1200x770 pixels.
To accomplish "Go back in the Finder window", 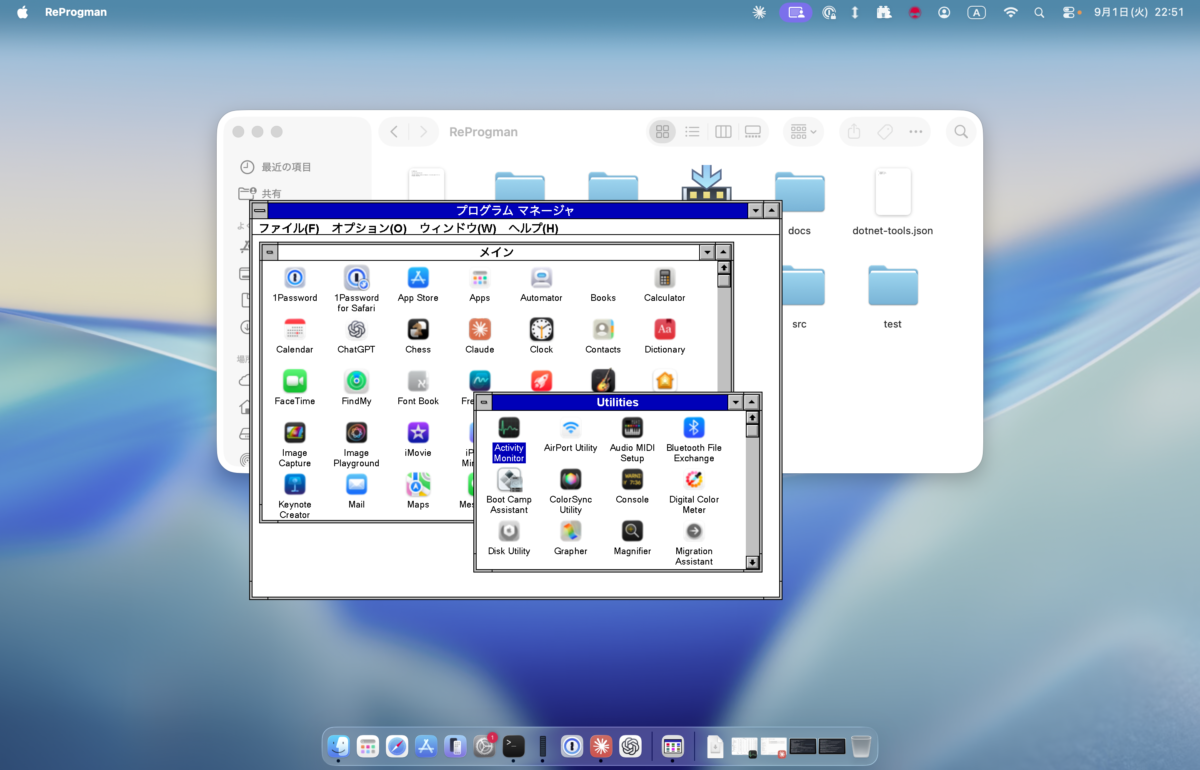I will pyautogui.click(x=394, y=131).
